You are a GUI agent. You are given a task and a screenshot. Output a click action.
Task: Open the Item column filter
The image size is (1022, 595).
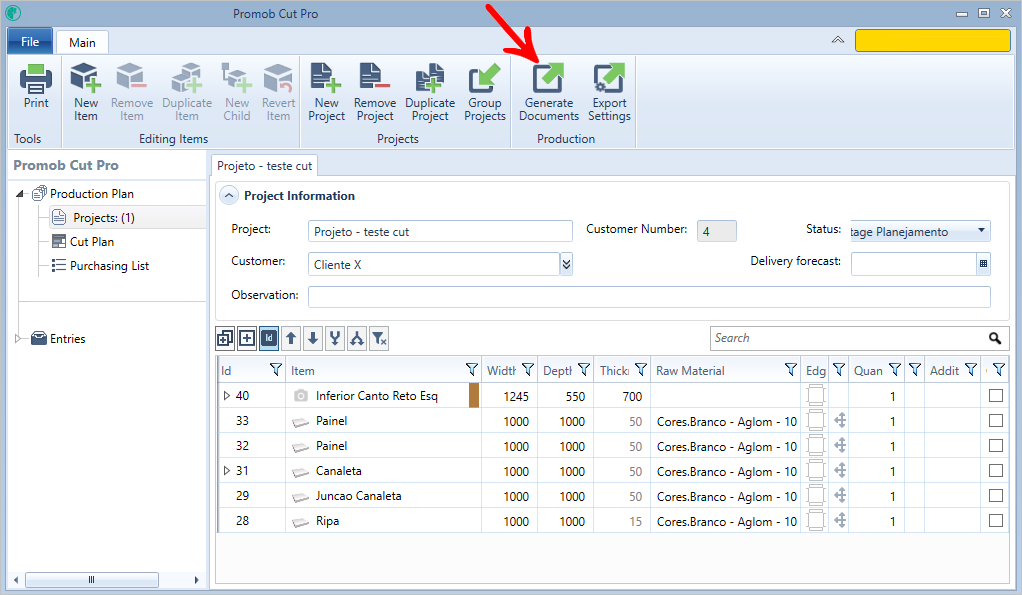click(473, 370)
